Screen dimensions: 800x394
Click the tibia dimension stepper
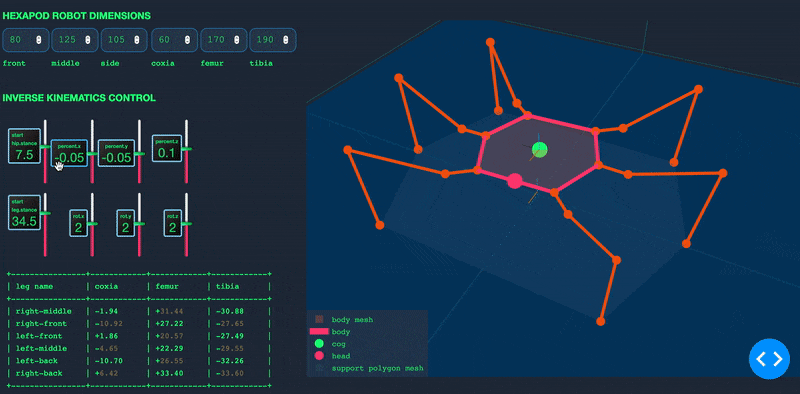(286, 40)
